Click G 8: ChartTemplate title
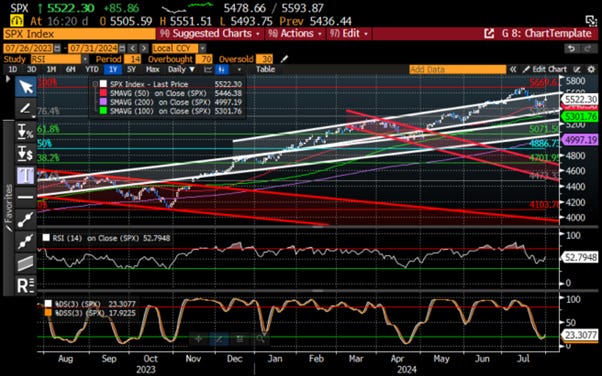The image size is (602, 376). [546, 34]
